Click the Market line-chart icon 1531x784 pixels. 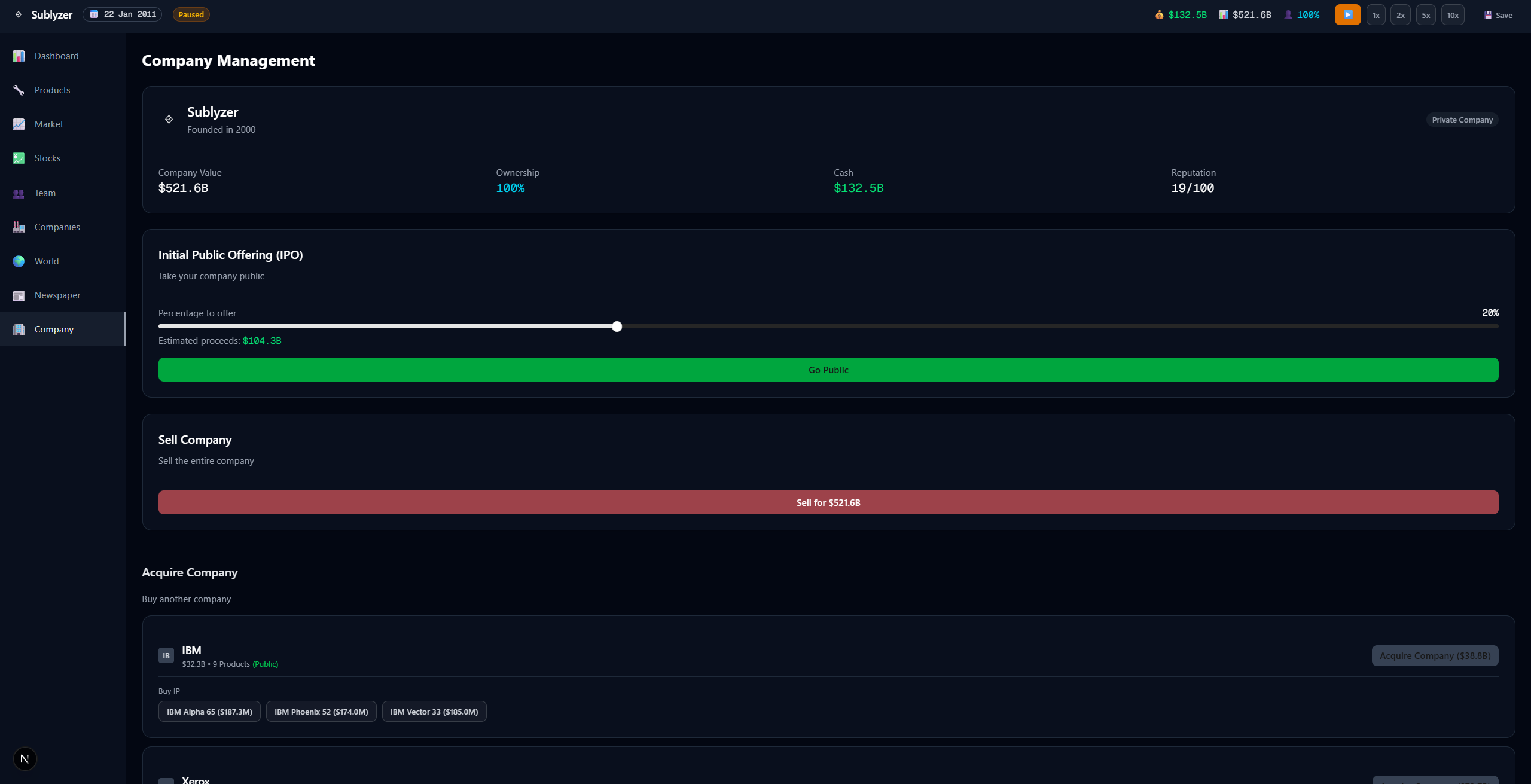(19, 124)
